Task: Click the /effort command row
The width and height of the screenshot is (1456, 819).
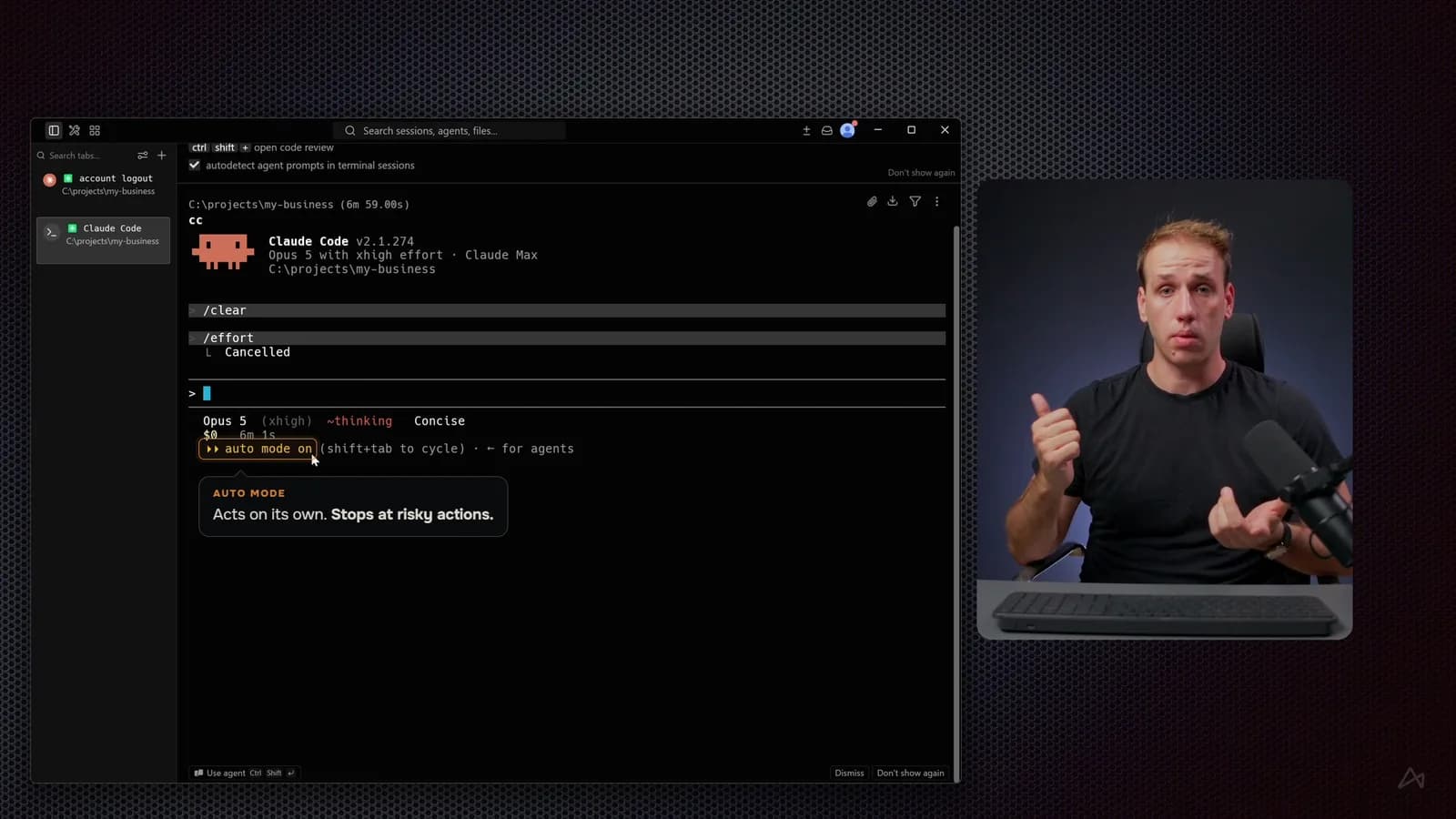Action: click(x=567, y=338)
